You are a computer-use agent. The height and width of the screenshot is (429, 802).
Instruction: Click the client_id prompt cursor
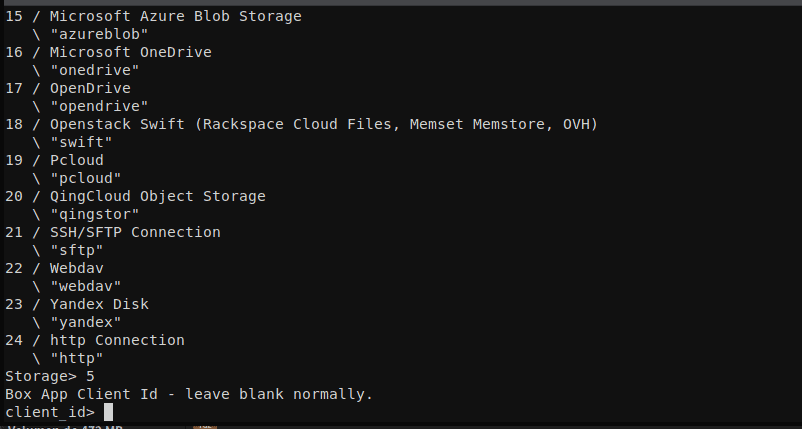click(x=108, y=412)
